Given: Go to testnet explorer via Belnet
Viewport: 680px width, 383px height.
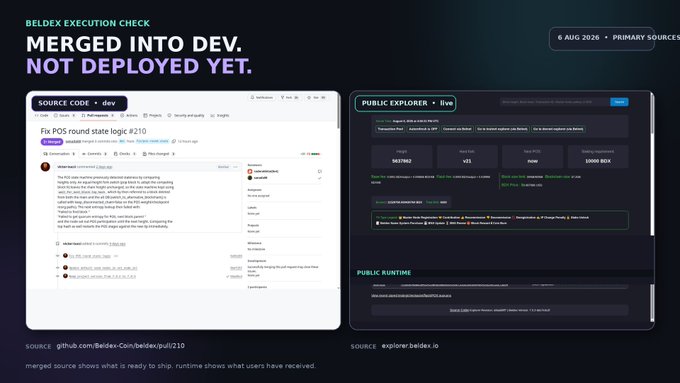Looking at the screenshot, I should 502,129.
